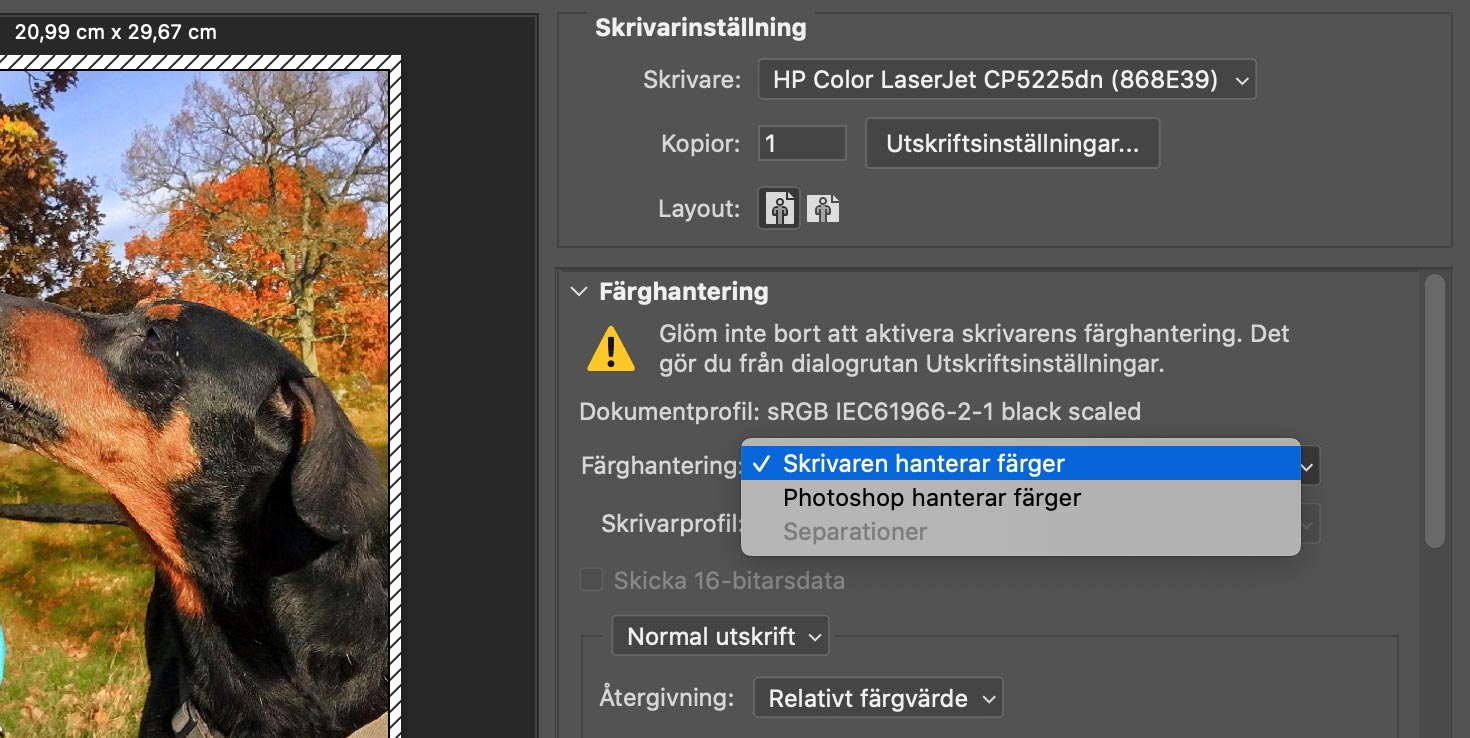The image size is (1470, 738).
Task: Choose Skrivaren hanterar färger option
Action: [1020, 464]
